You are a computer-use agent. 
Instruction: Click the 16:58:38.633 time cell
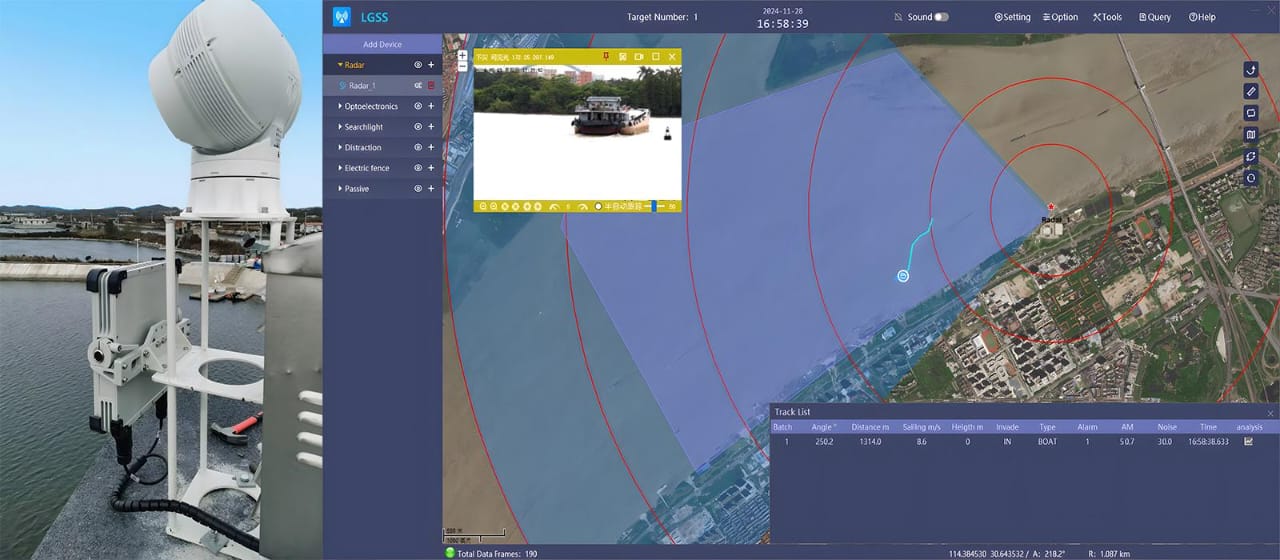point(1208,441)
